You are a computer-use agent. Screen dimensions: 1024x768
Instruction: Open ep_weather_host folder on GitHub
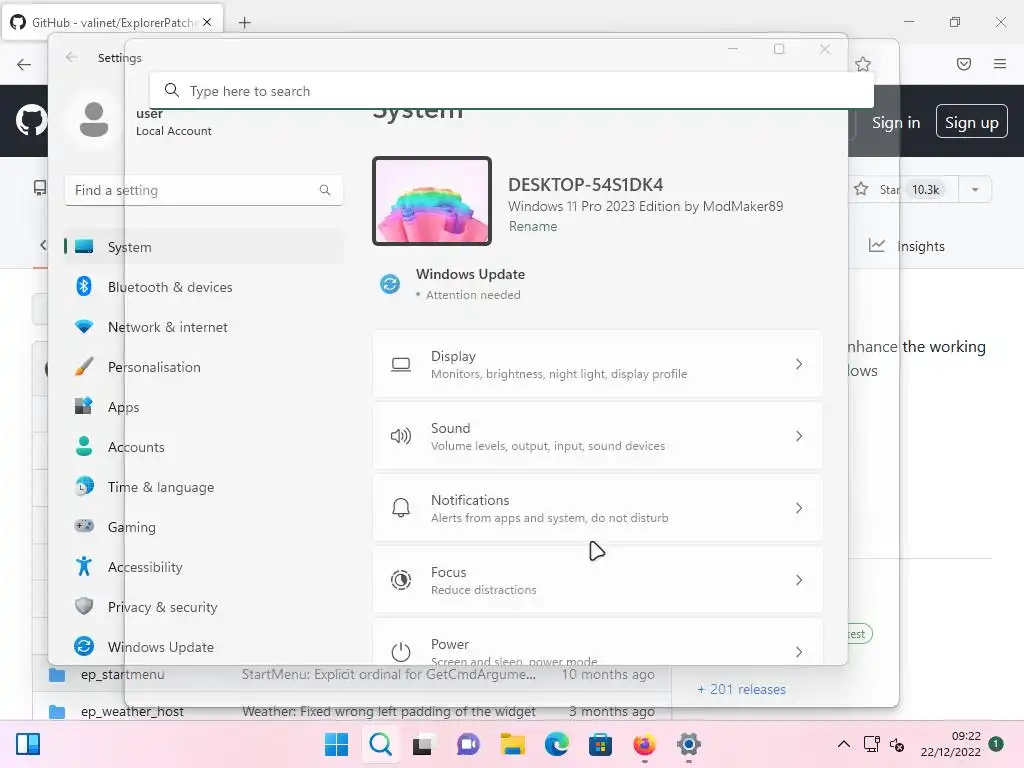[132, 711]
